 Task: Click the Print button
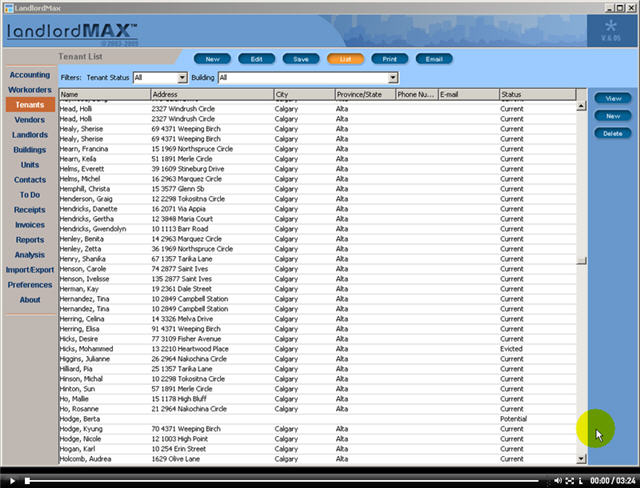pos(389,59)
